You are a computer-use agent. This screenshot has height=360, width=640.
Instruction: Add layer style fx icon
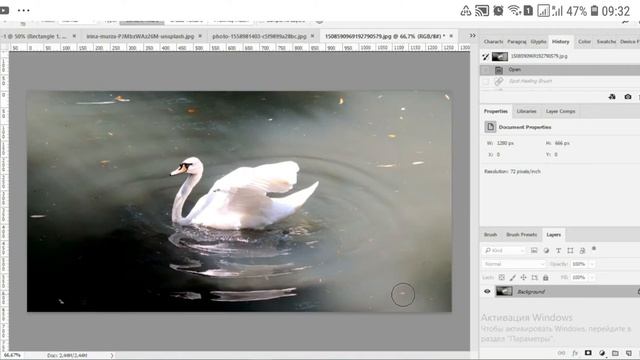pyautogui.click(x=575, y=353)
